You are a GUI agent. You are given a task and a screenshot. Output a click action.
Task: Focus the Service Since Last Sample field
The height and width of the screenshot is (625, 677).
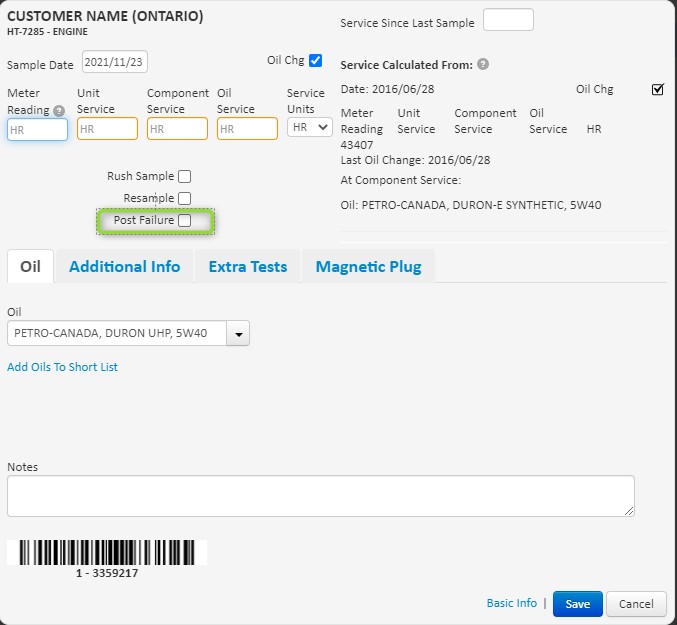point(508,20)
